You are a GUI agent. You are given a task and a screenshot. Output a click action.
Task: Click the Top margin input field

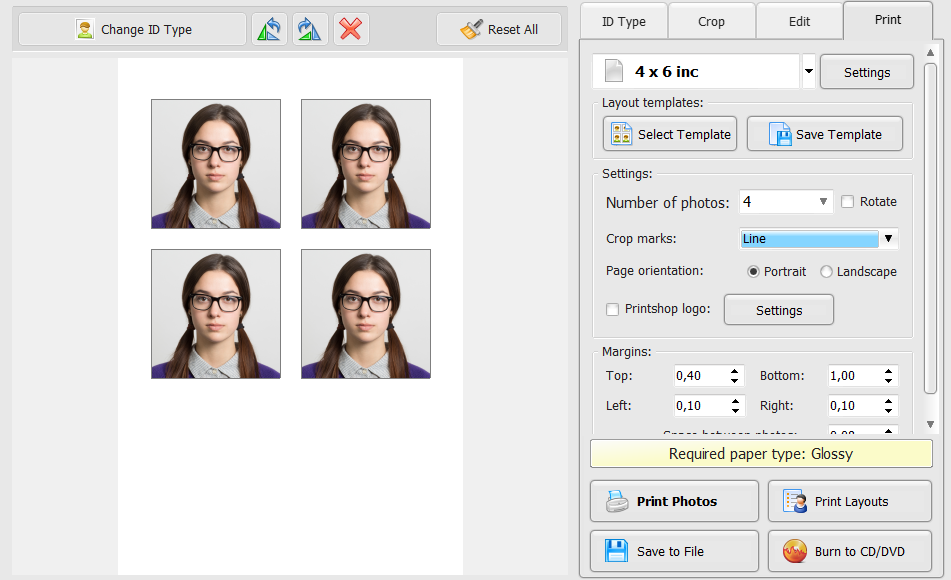(701, 376)
